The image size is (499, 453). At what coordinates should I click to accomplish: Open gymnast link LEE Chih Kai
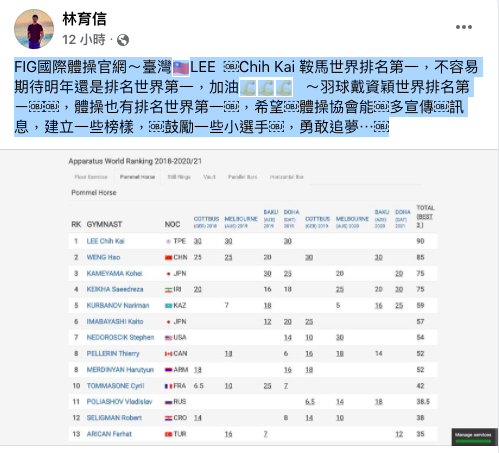point(105,241)
